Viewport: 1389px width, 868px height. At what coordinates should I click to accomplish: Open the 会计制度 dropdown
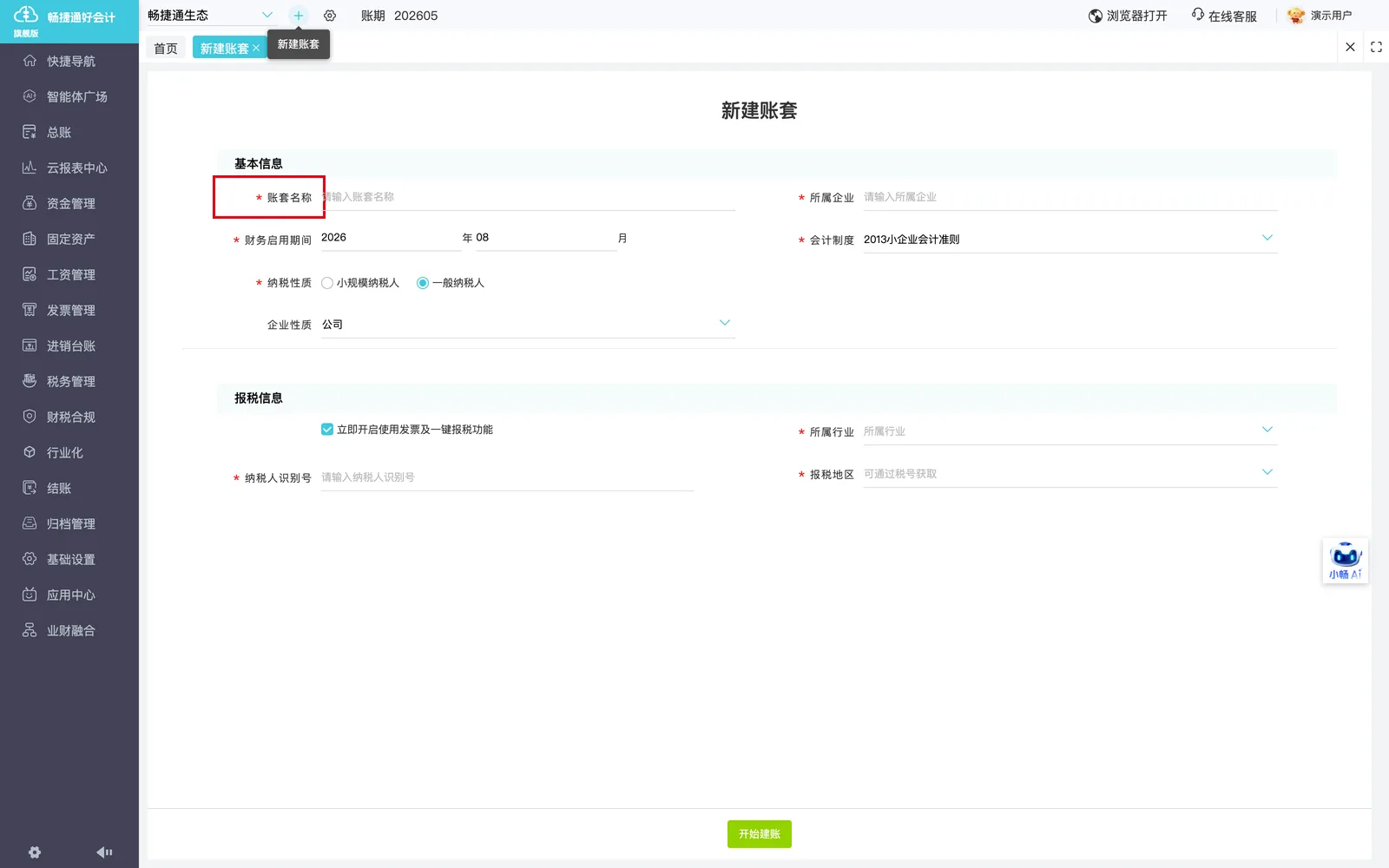point(1070,239)
